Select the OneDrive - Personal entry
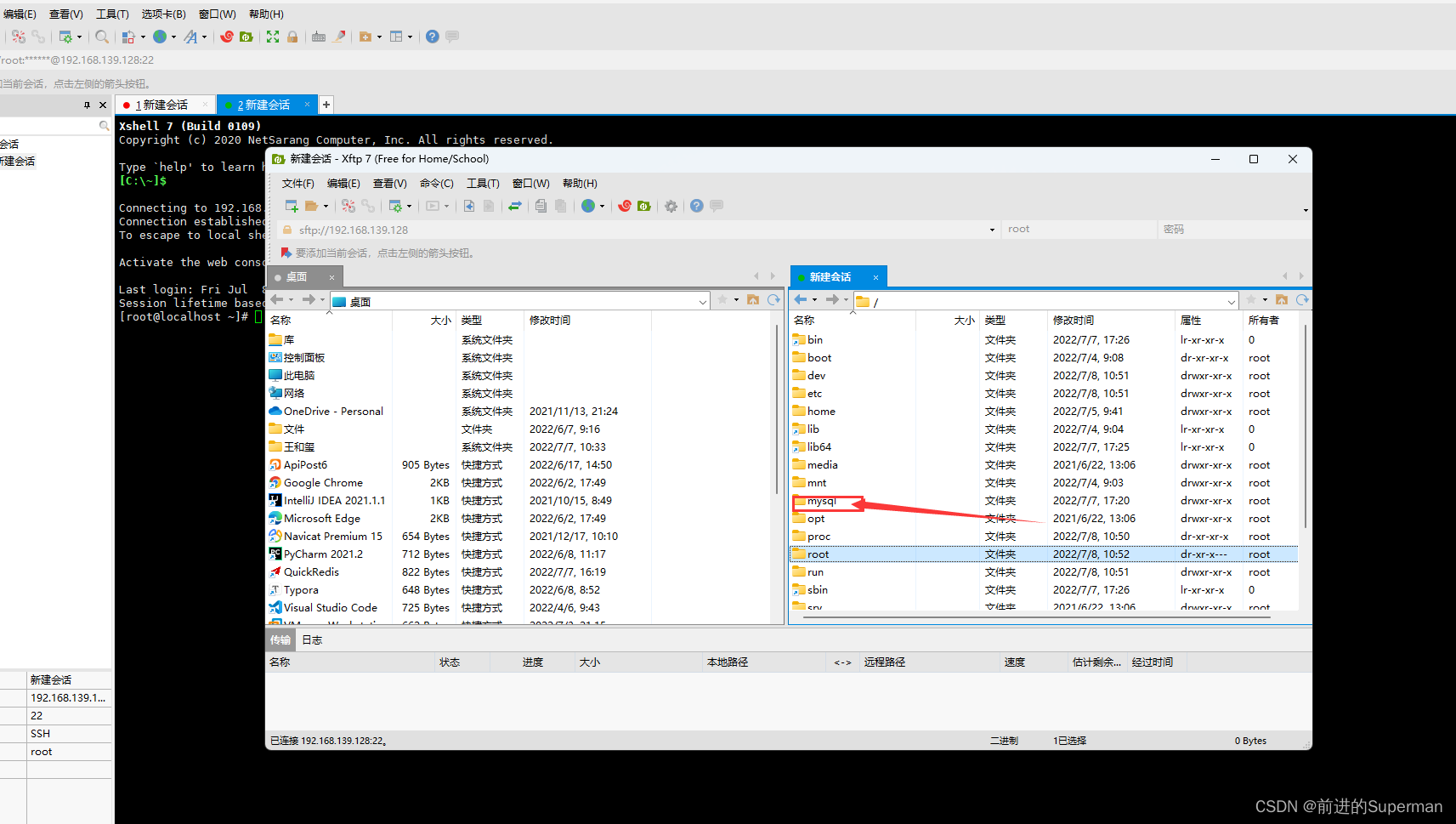This screenshot has width=1456, height=824. pyautogui.click(x=333, y=412)
